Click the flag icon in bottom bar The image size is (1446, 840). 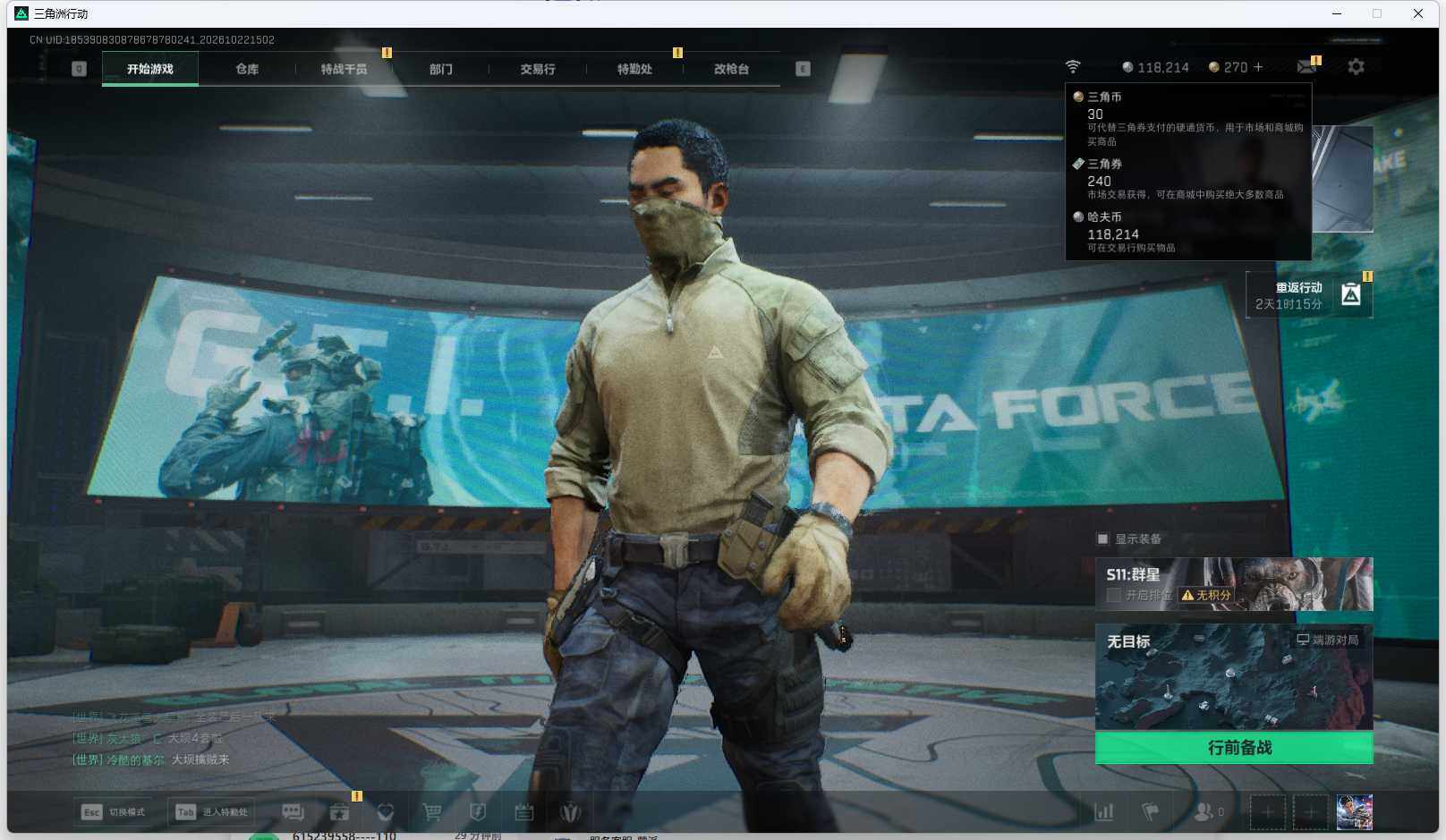(1151, 812)
